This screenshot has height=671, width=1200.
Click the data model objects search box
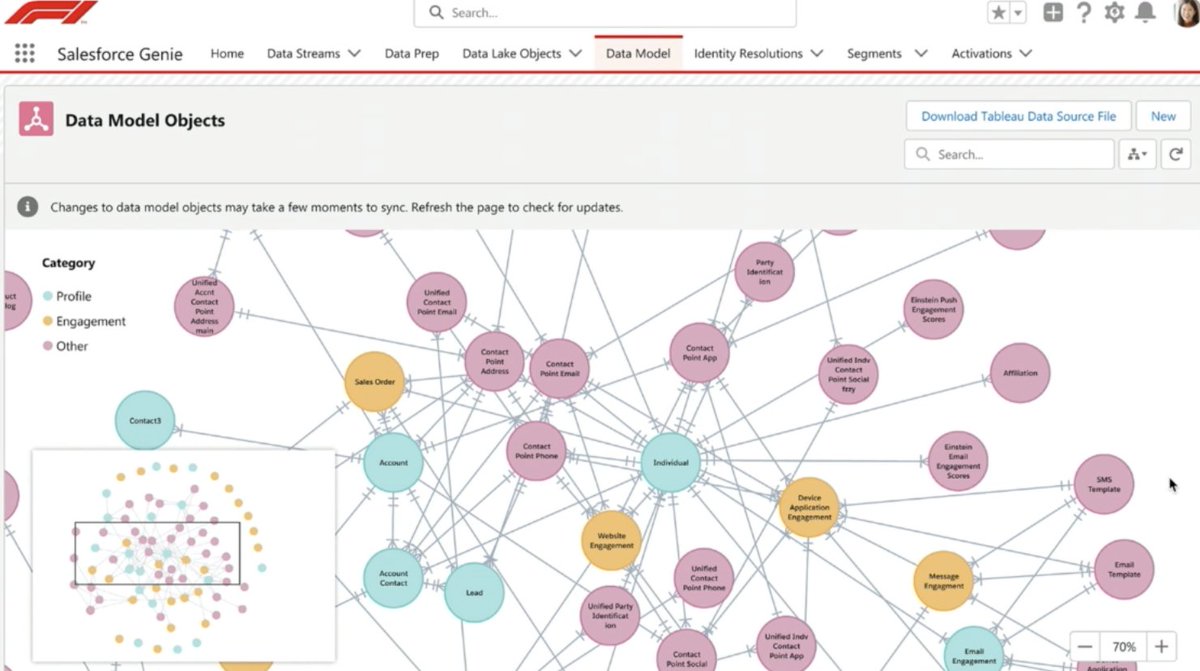point(1009,154)
